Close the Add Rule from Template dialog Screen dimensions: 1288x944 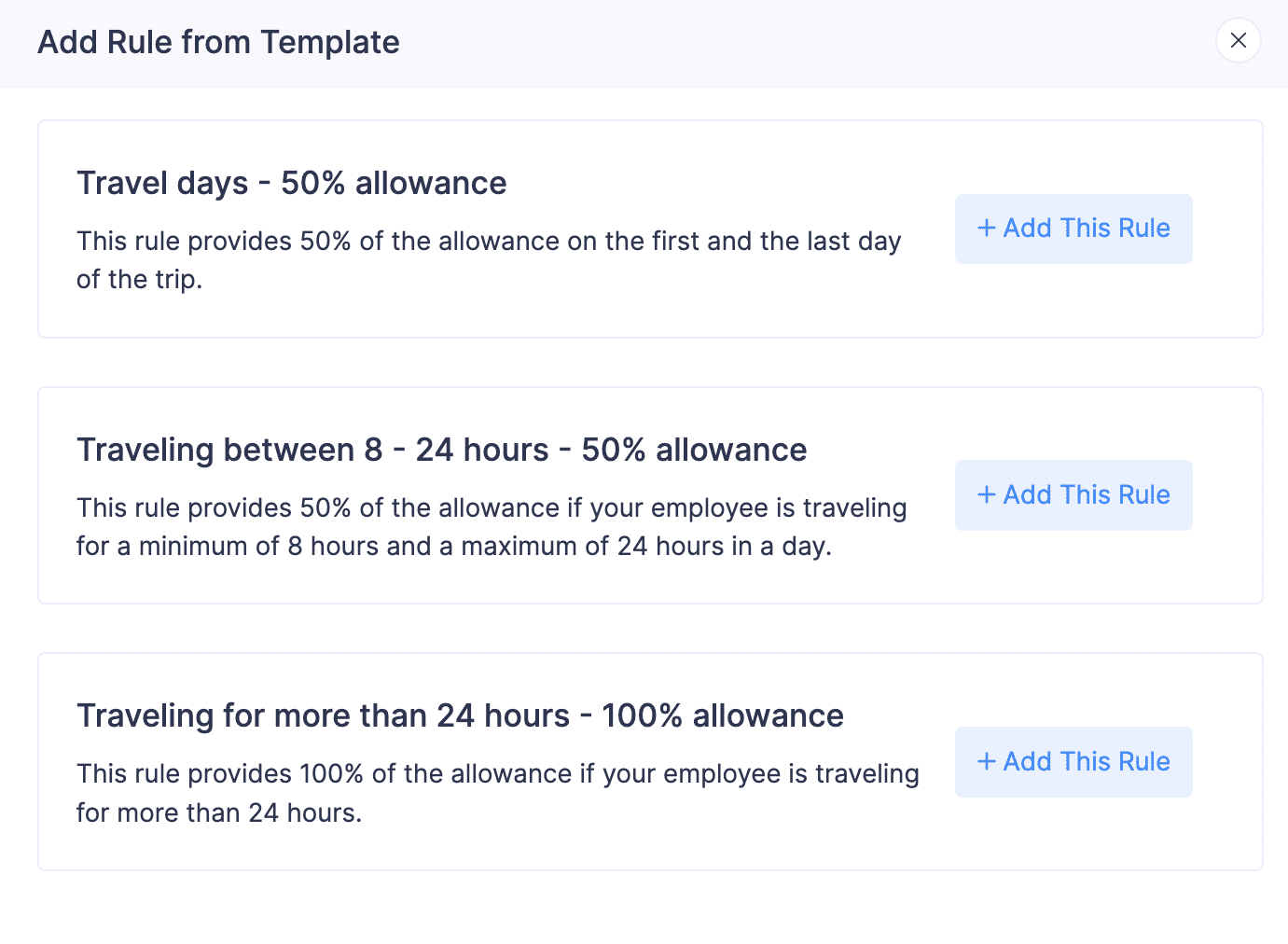click(1238, 41)
